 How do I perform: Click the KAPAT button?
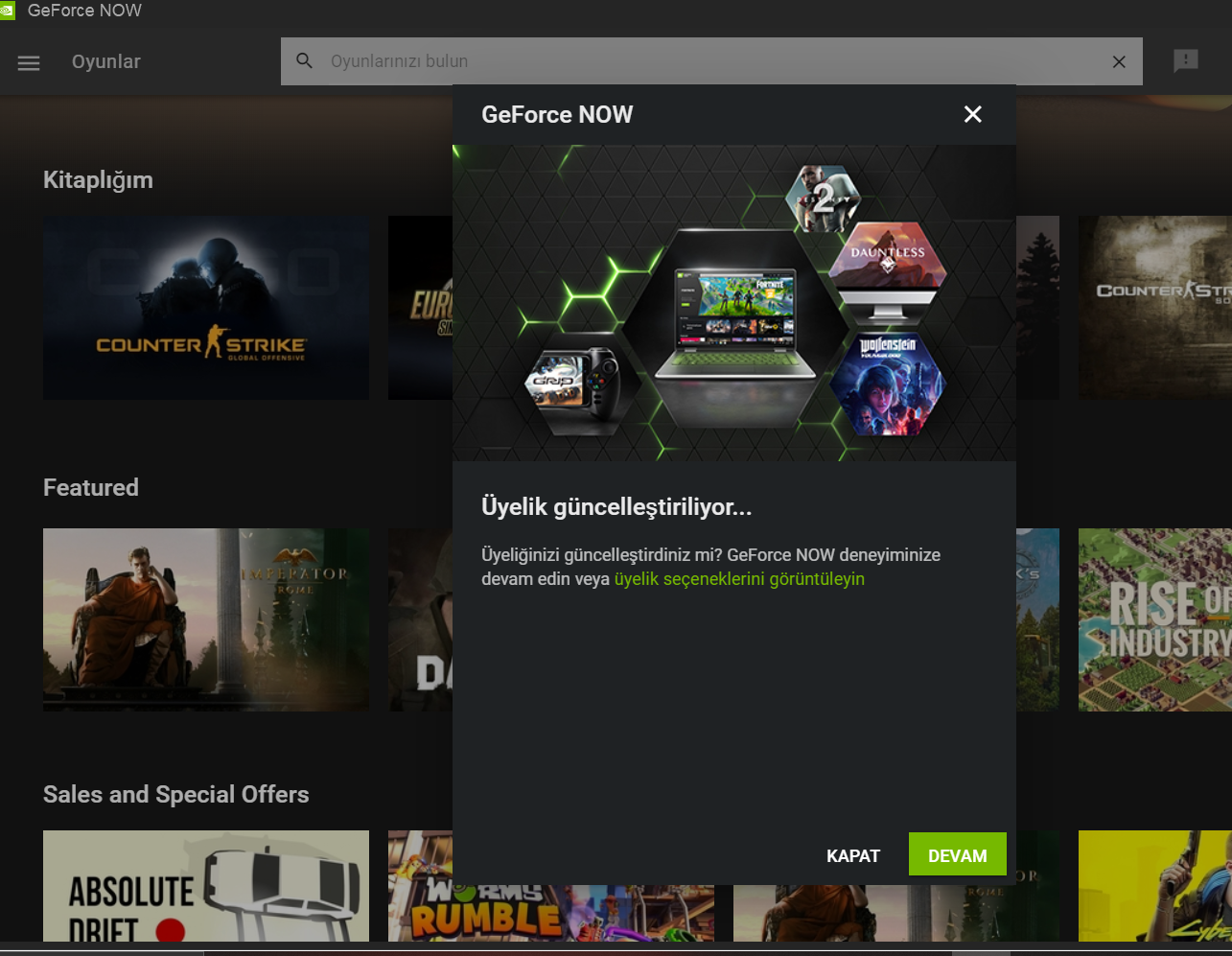853,855
